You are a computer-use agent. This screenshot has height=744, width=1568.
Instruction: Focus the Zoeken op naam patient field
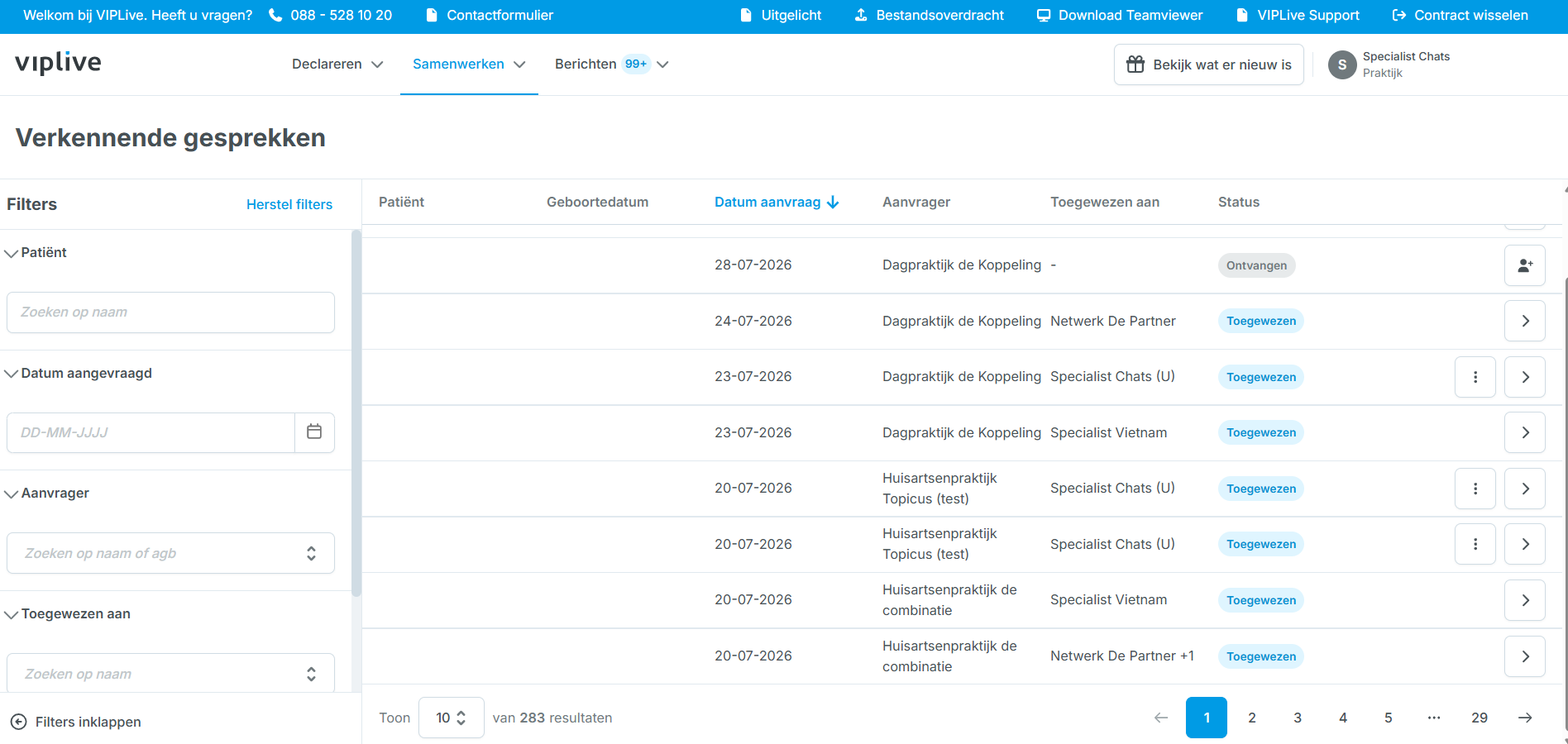(170, 312)
